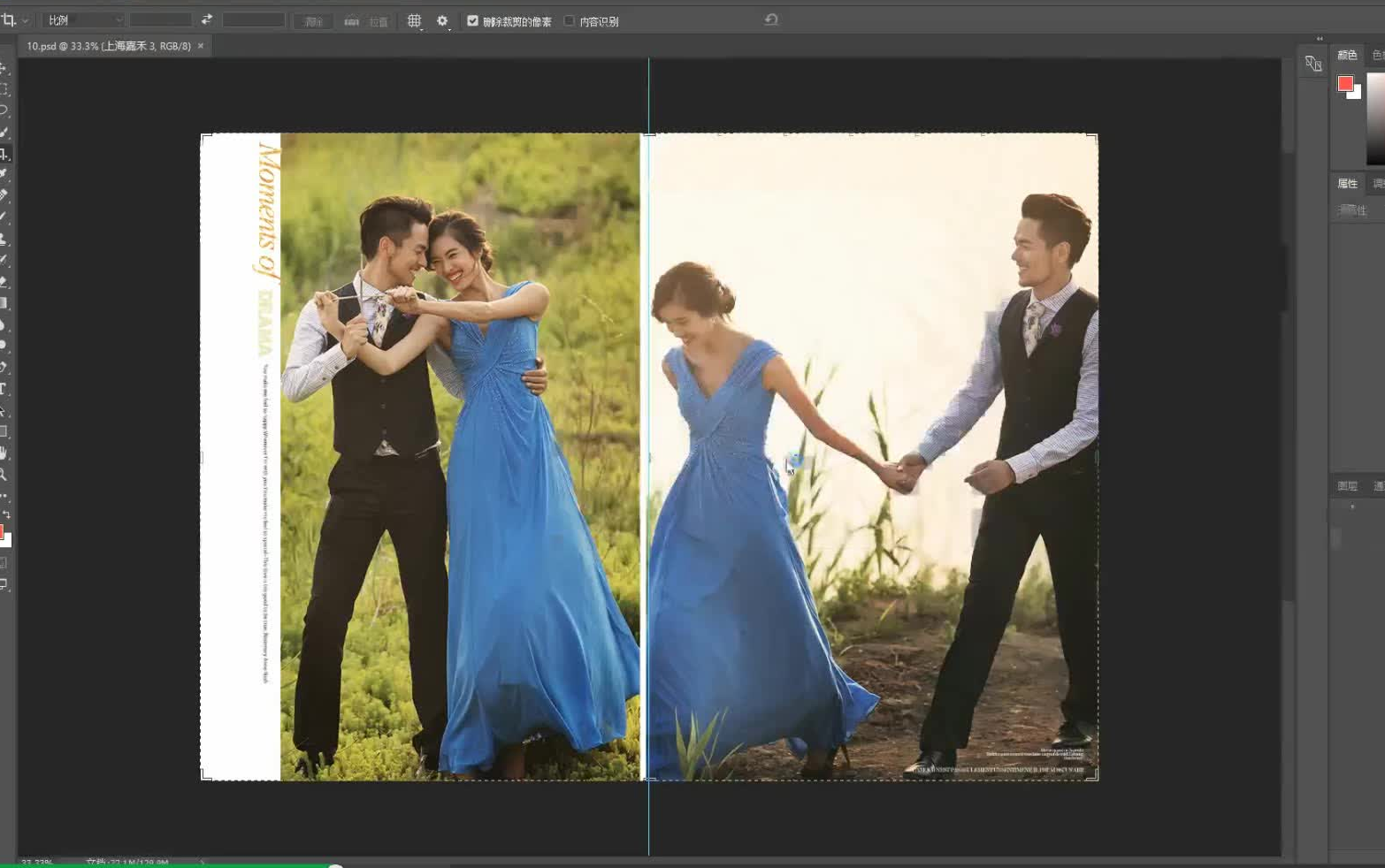Reset the crop box with the undo arrow

(x=771, y=19)
